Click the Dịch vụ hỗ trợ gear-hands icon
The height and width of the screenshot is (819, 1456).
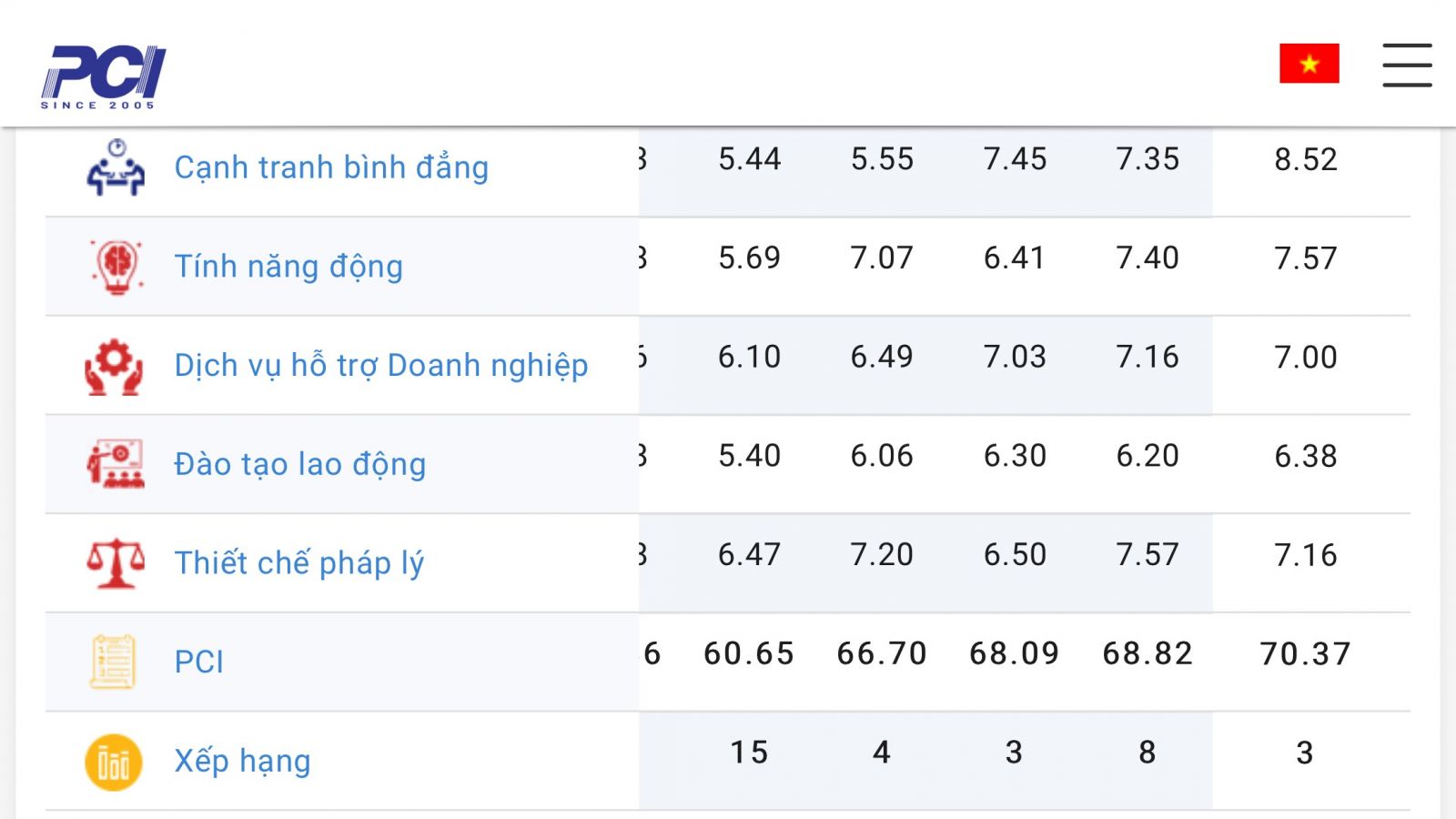(114, 367)
